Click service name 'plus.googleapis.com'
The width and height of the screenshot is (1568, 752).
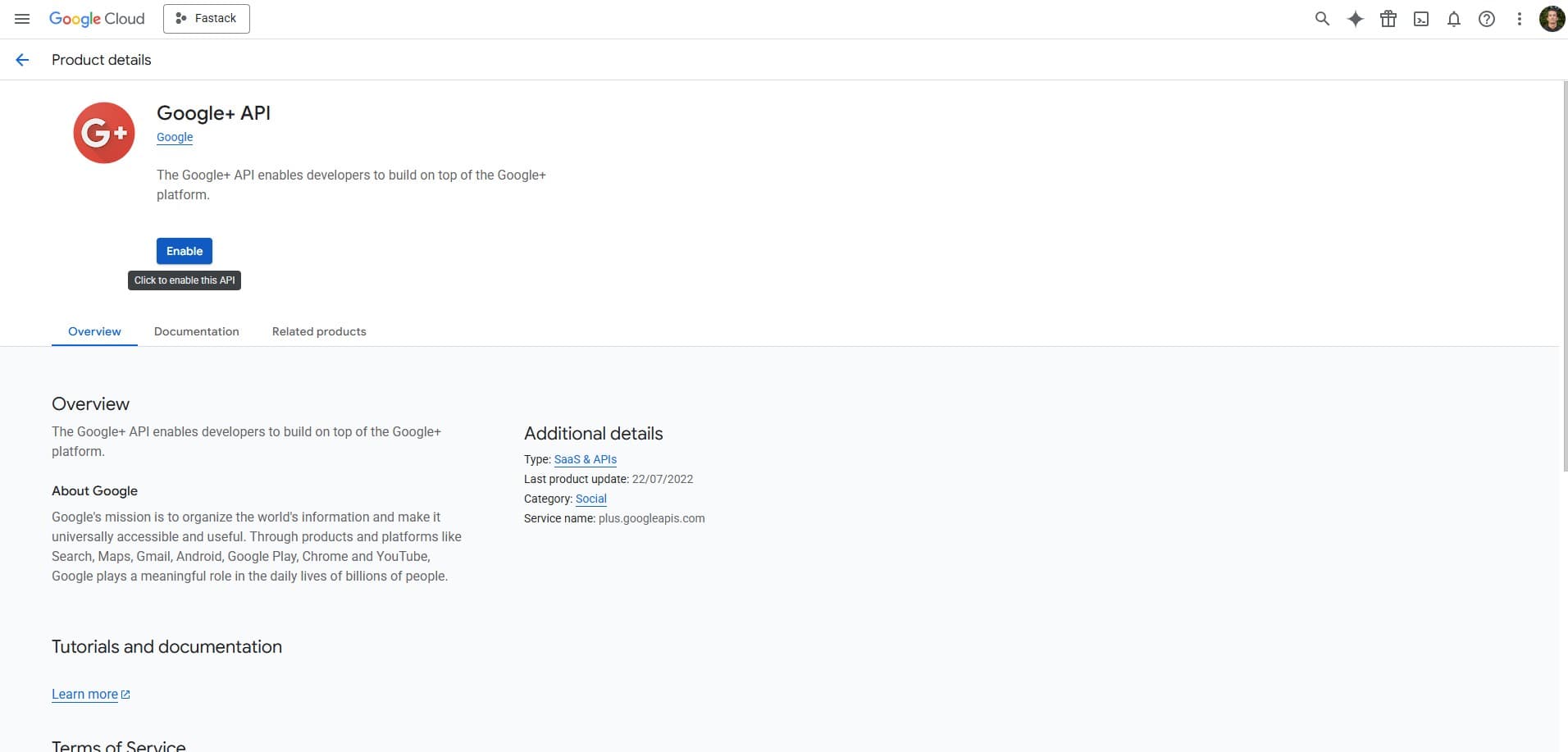coord(652,518)
